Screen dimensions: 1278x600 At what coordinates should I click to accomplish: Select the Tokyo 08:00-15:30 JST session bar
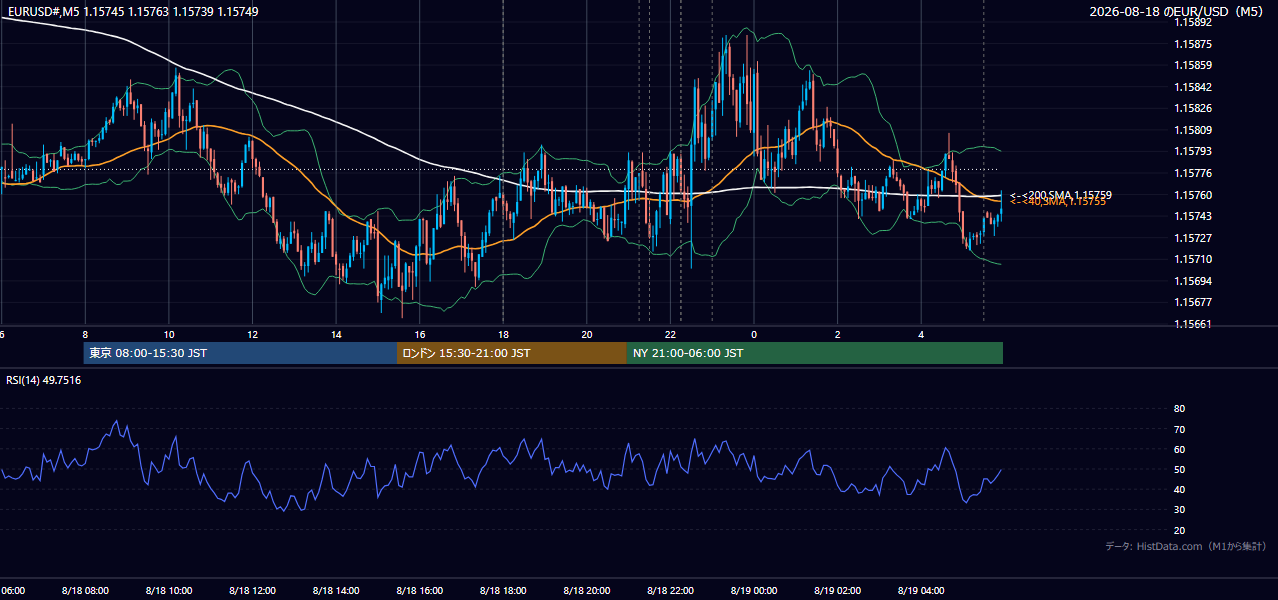pos(240,353)
